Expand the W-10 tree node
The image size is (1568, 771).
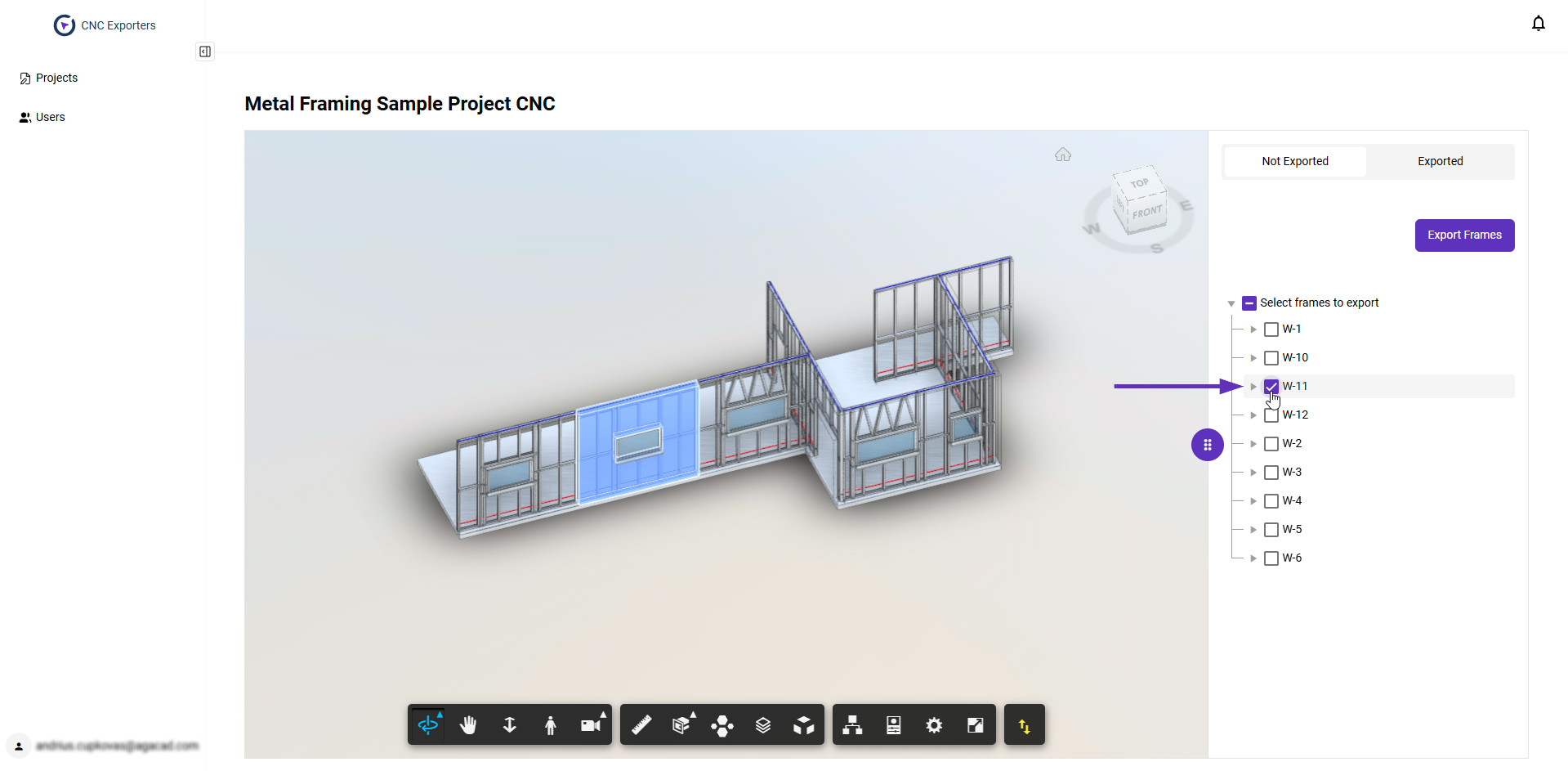tap(1253, 358)
